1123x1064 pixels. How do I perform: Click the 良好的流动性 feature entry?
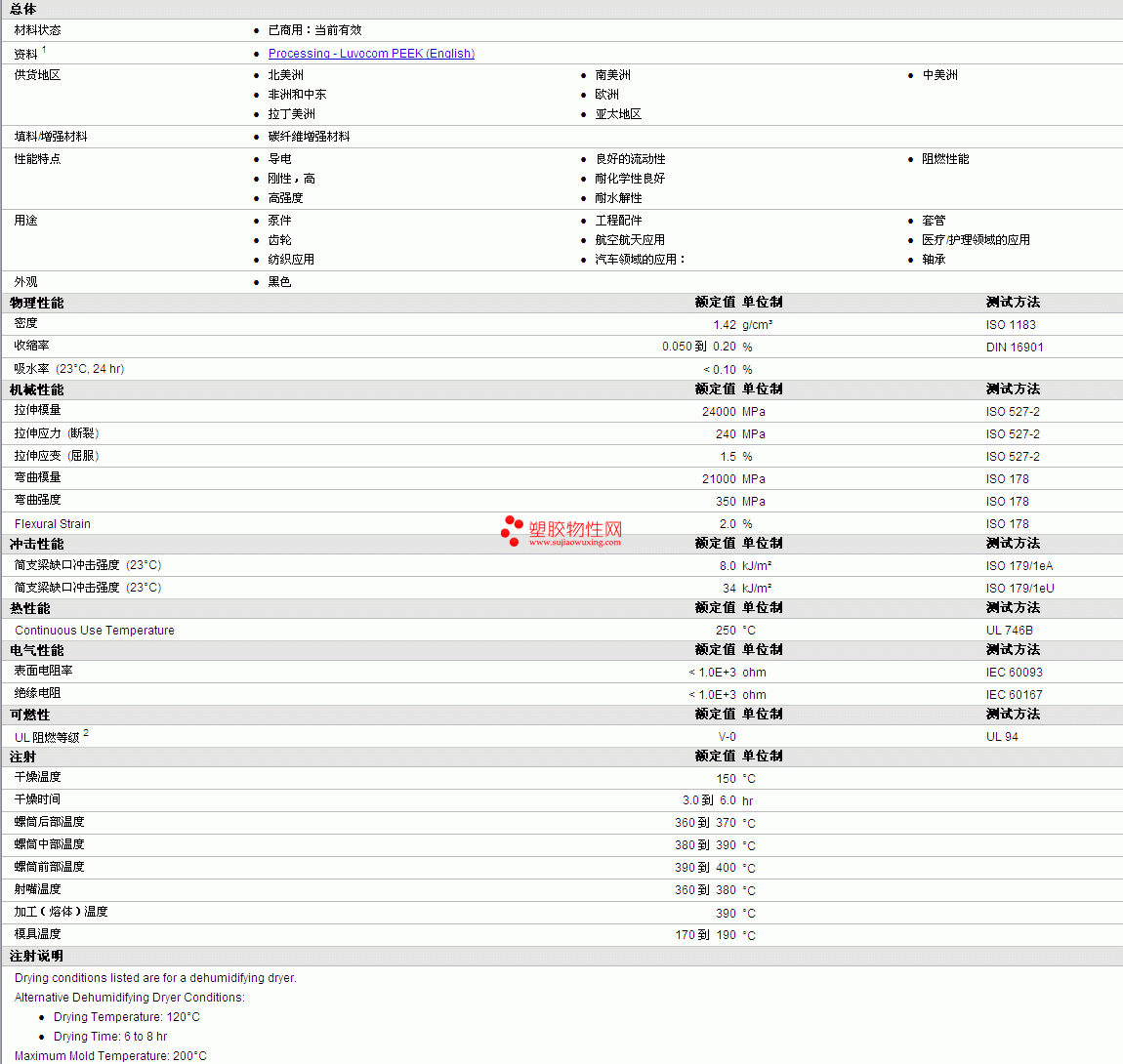click(630, 159)
